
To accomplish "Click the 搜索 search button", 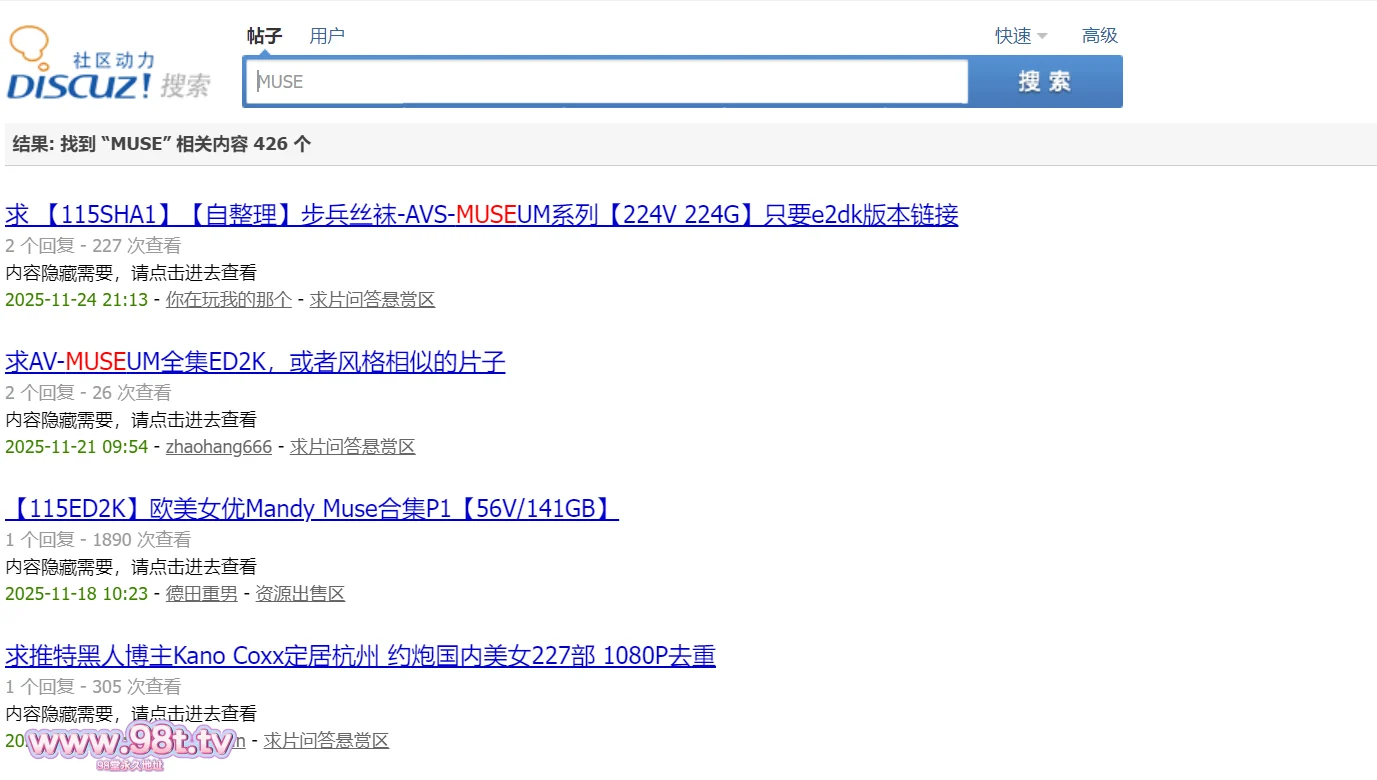I will (1045, 82).
